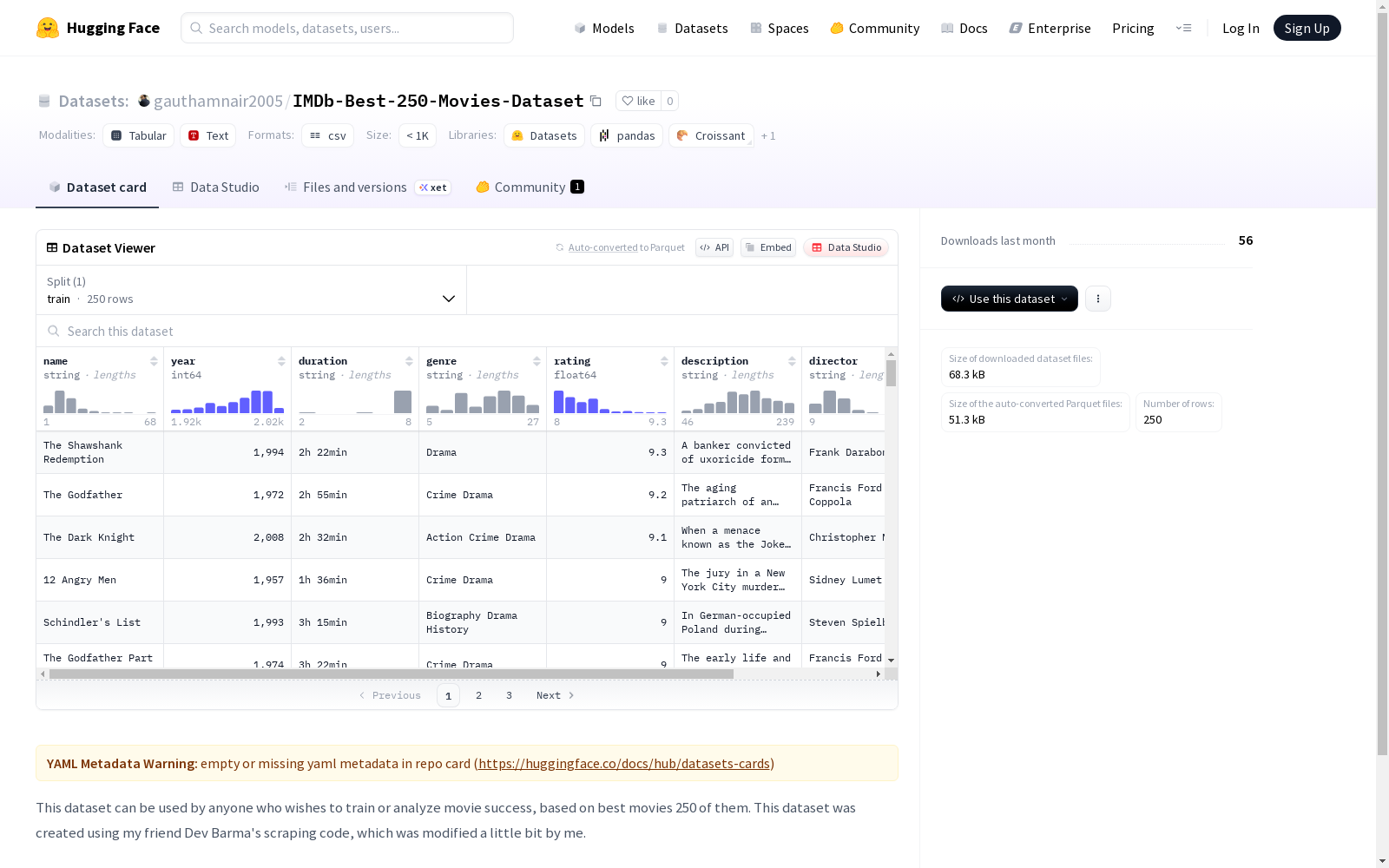Image resolution: width=1389 pixels, height=868 pixels.
Task: Open the pandas library tag
Action: 627,135
